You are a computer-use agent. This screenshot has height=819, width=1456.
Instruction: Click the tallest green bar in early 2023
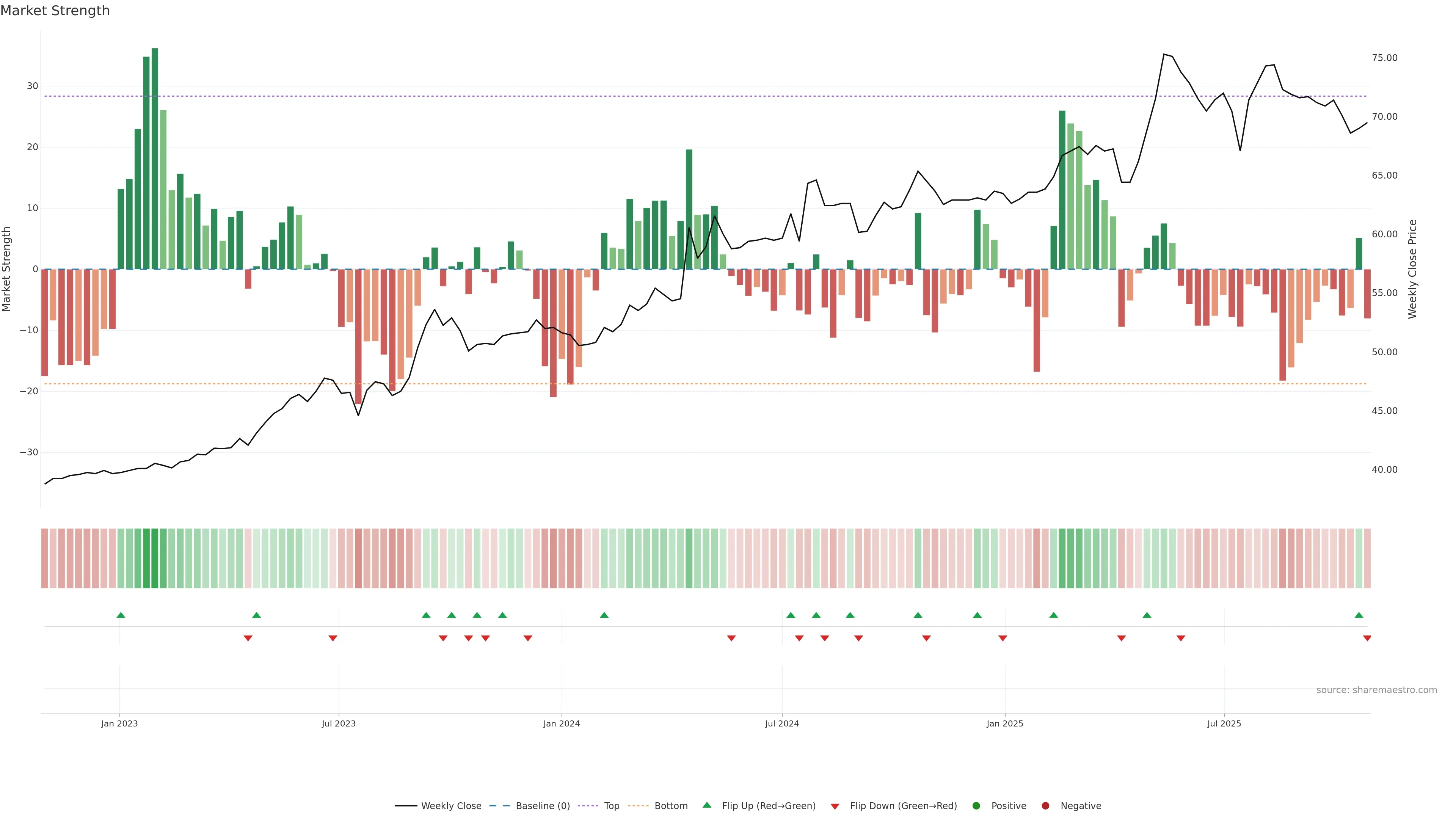[x=154, y=158]
